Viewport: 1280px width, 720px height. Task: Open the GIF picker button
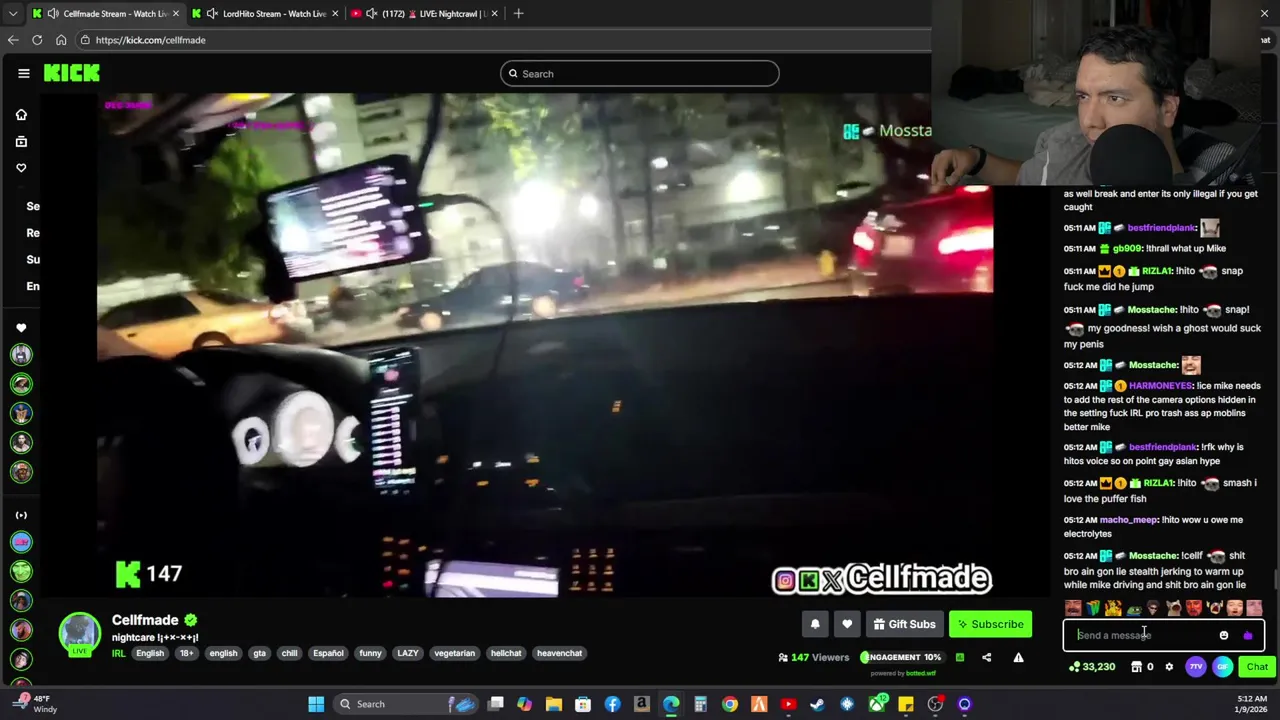(x=1222, y=667)
